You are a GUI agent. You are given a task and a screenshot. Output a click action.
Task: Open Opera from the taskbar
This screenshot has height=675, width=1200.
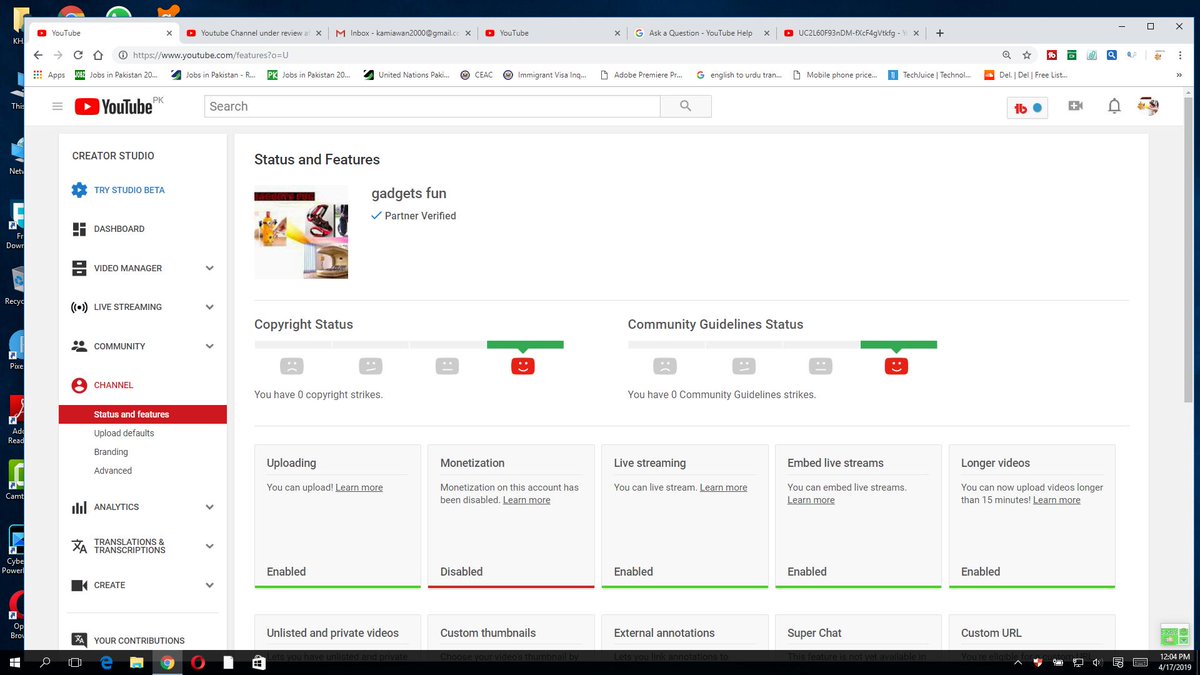[198, 662]
